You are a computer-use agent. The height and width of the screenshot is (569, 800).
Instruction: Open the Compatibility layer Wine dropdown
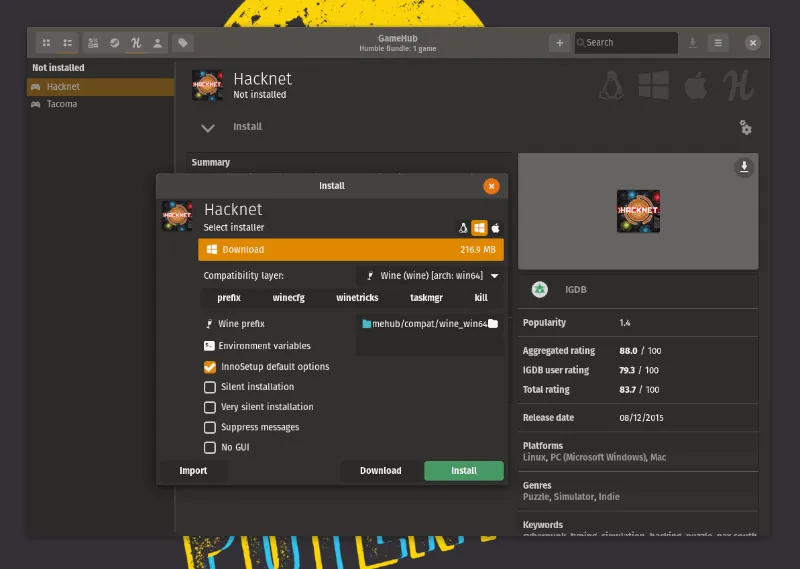tap(431, 276)
